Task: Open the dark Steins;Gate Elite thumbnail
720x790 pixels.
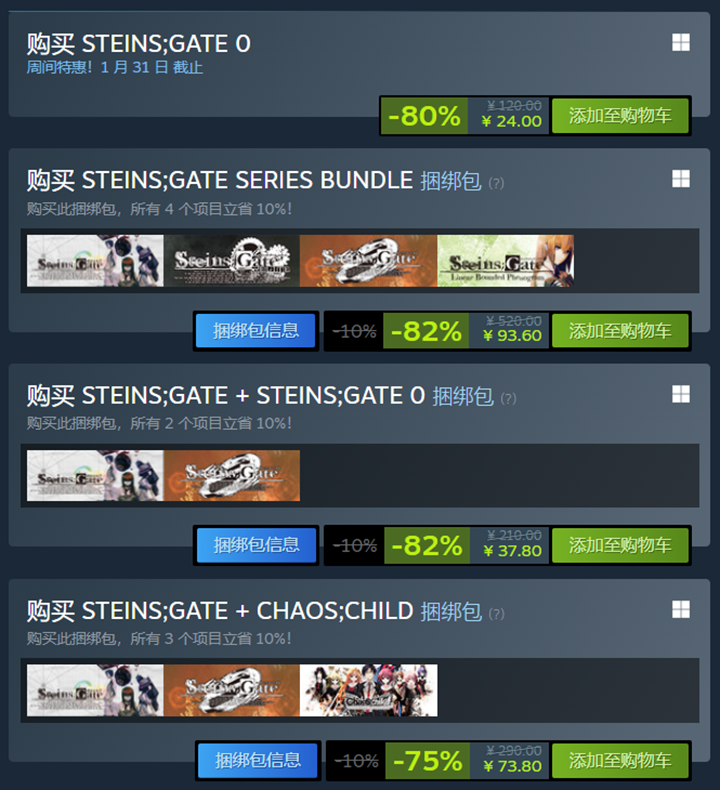Action: [231, 261]
